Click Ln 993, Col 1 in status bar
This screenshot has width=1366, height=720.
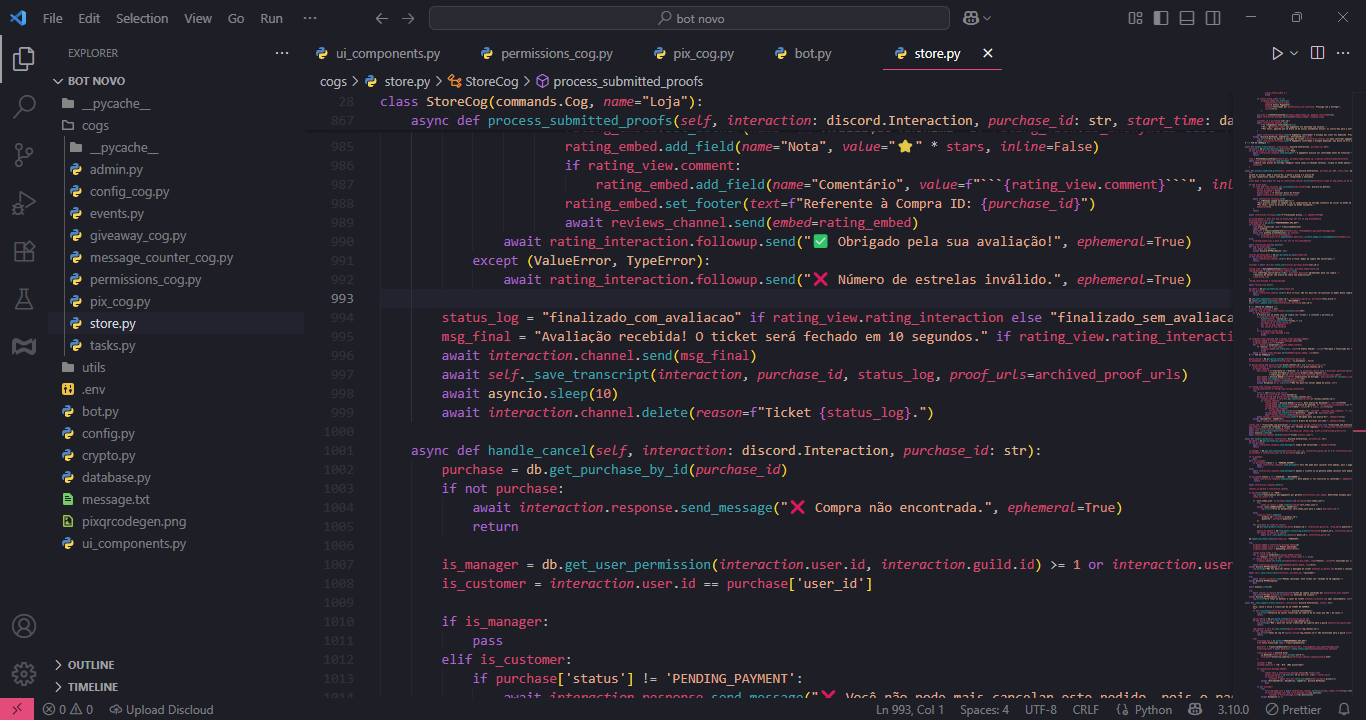pos(910,709)
